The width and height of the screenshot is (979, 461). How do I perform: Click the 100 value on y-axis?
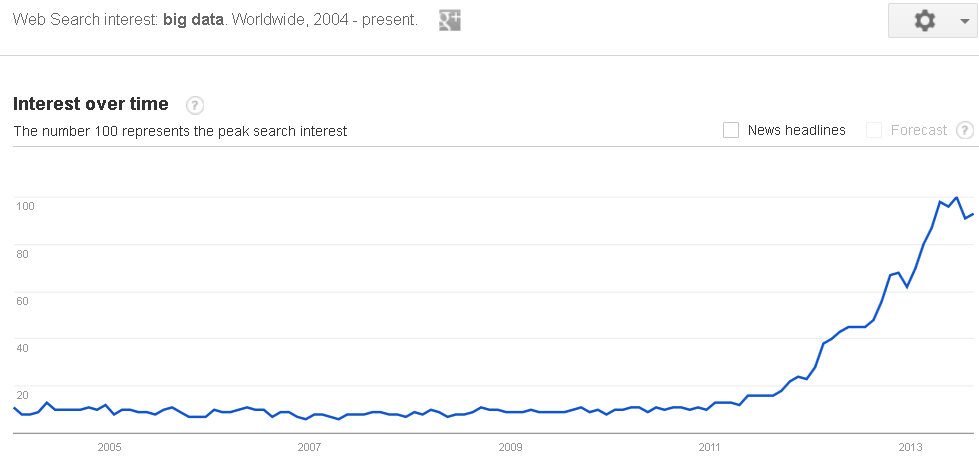click(x=22, y=206)
